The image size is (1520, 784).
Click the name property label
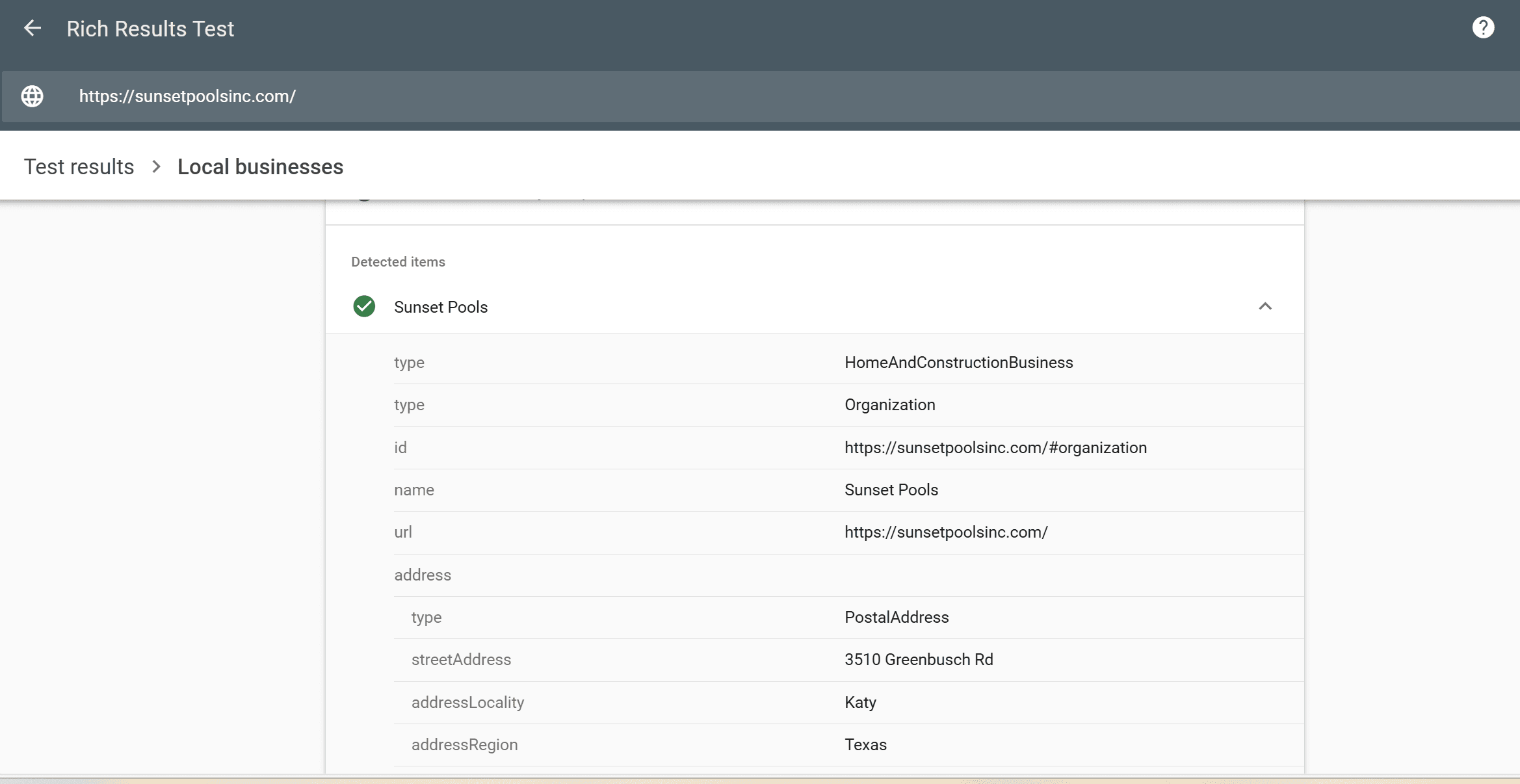pyautogui.click(x=414, y=490)
